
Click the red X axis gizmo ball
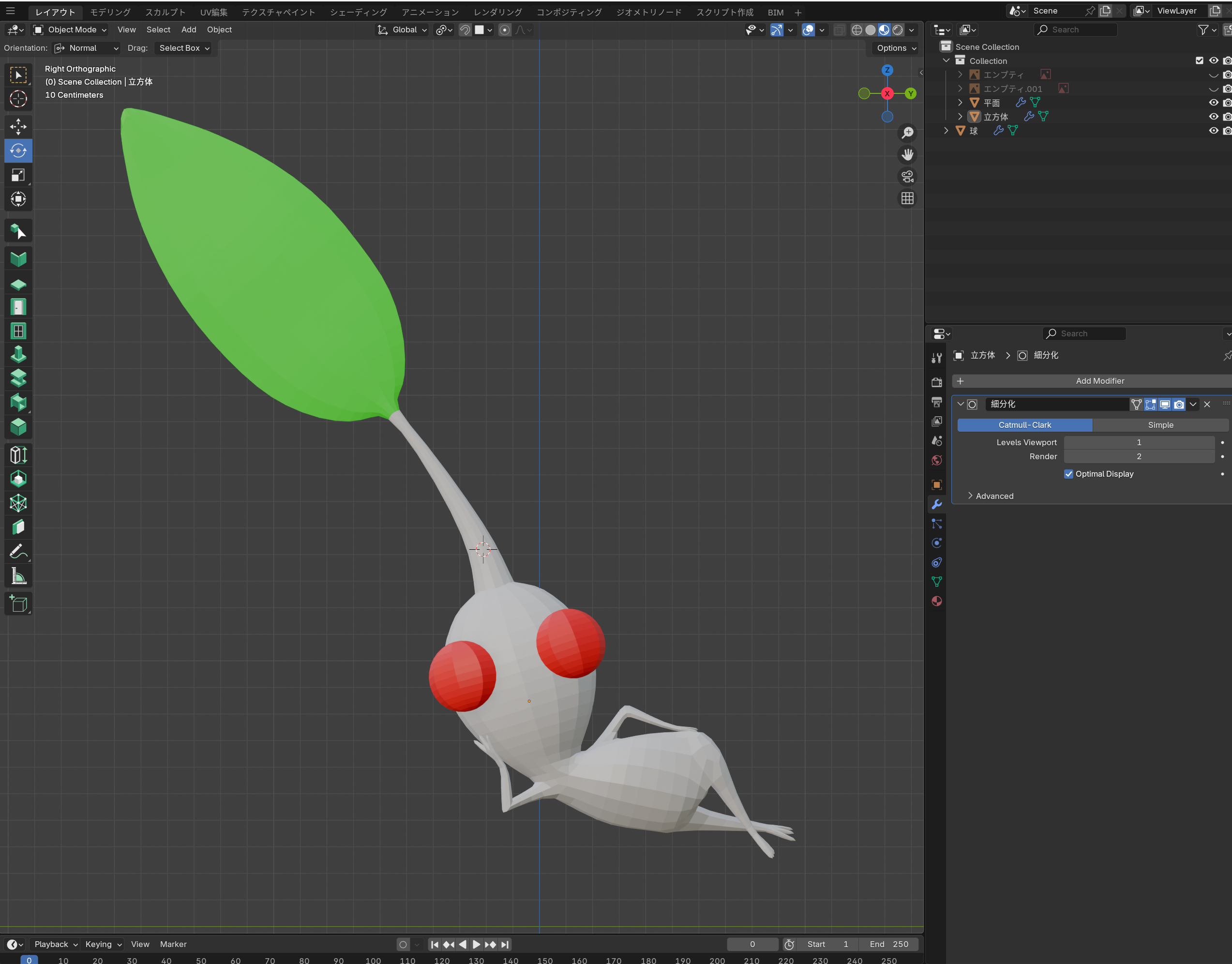pyautogui.click(x=887, y=94)
